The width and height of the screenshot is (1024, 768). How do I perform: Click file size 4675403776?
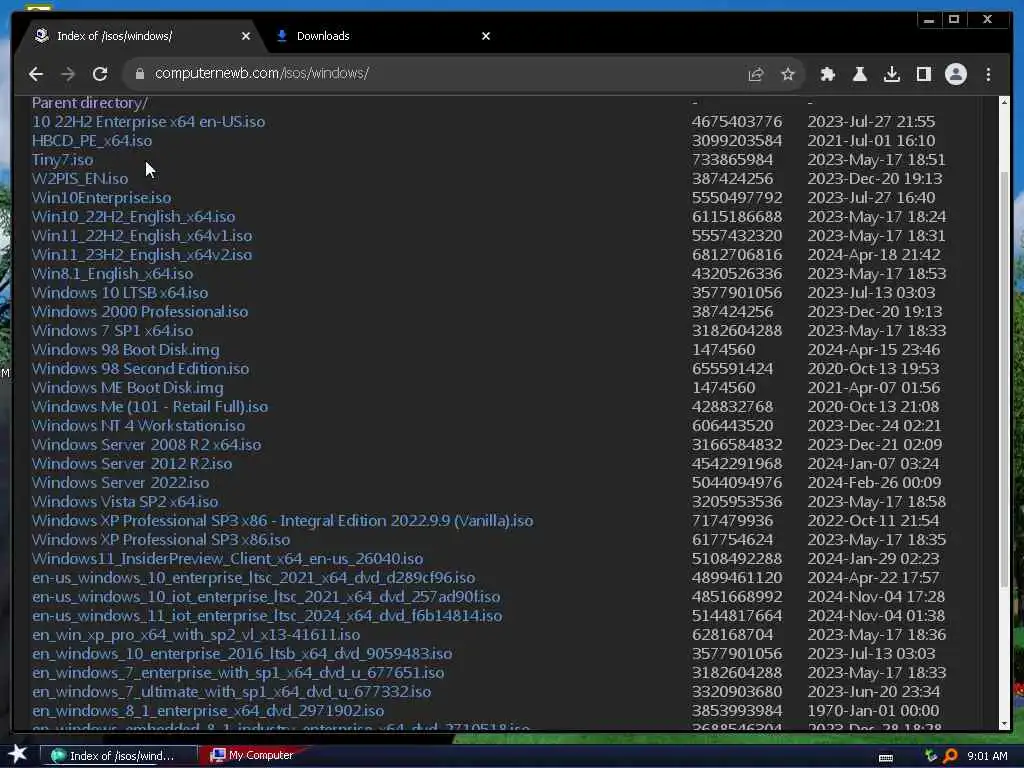pyautogui.click(x=737, y=121)
